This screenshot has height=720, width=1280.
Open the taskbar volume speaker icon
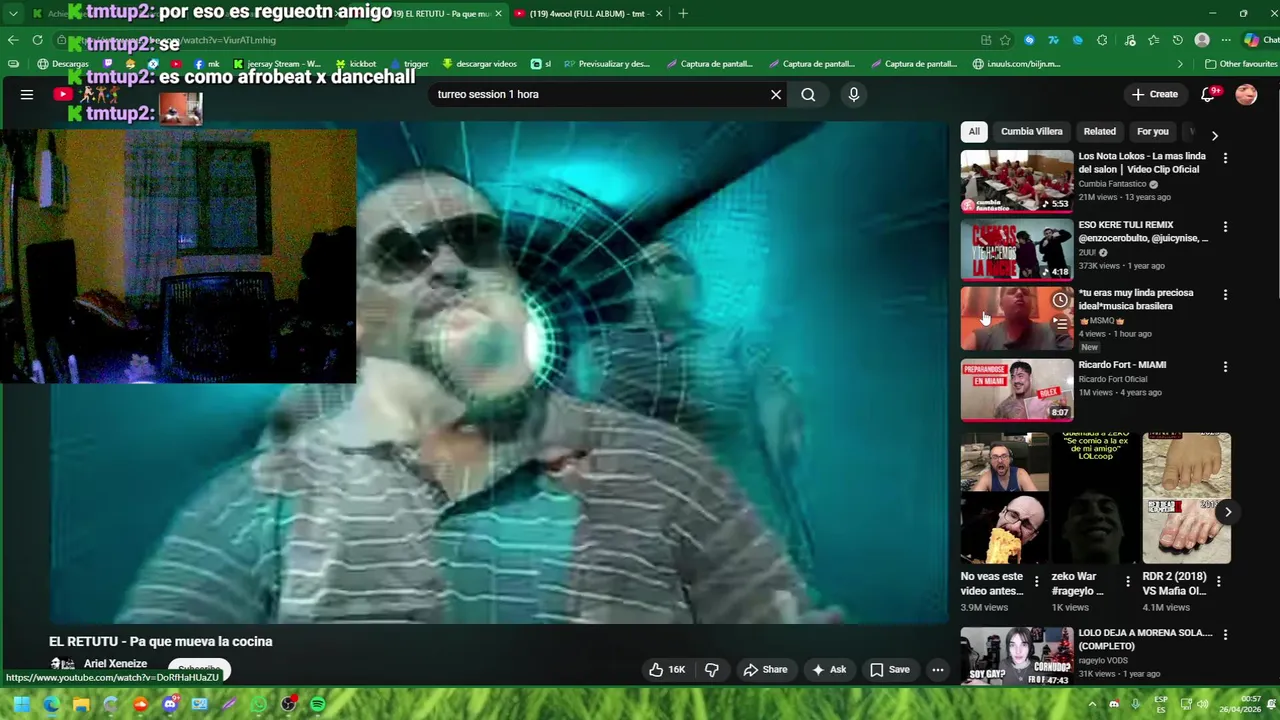pos(1202,704)
